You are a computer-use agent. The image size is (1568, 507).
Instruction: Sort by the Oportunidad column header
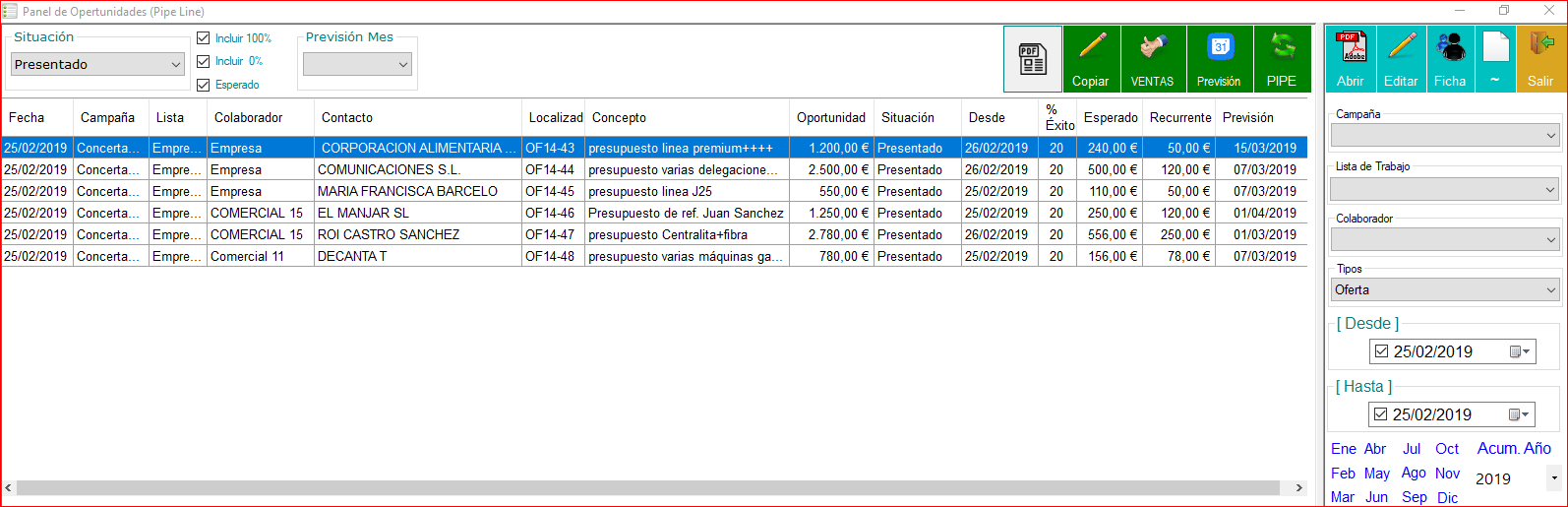(831, 117)
